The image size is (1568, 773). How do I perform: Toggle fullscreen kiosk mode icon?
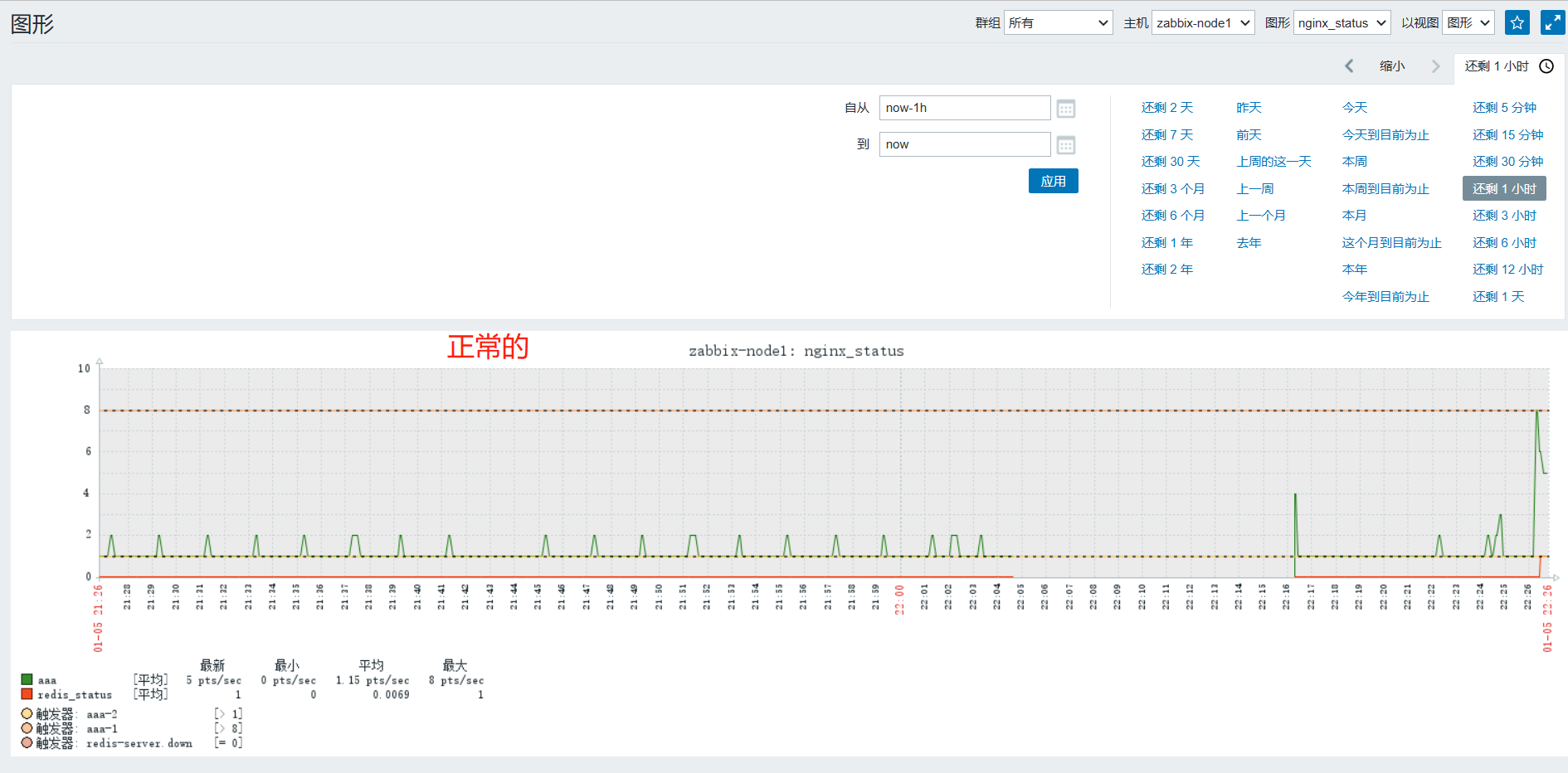(x=1552, y=22)
